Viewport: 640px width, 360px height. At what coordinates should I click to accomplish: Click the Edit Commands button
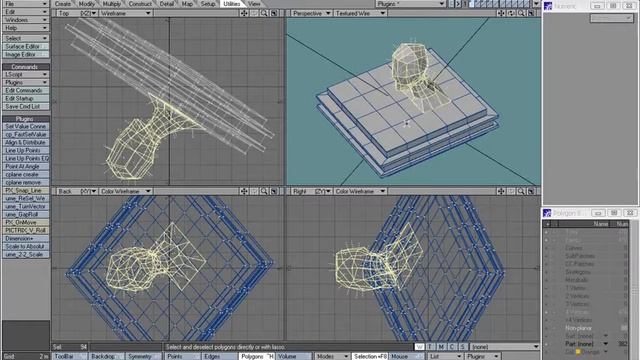click(25, 90)
